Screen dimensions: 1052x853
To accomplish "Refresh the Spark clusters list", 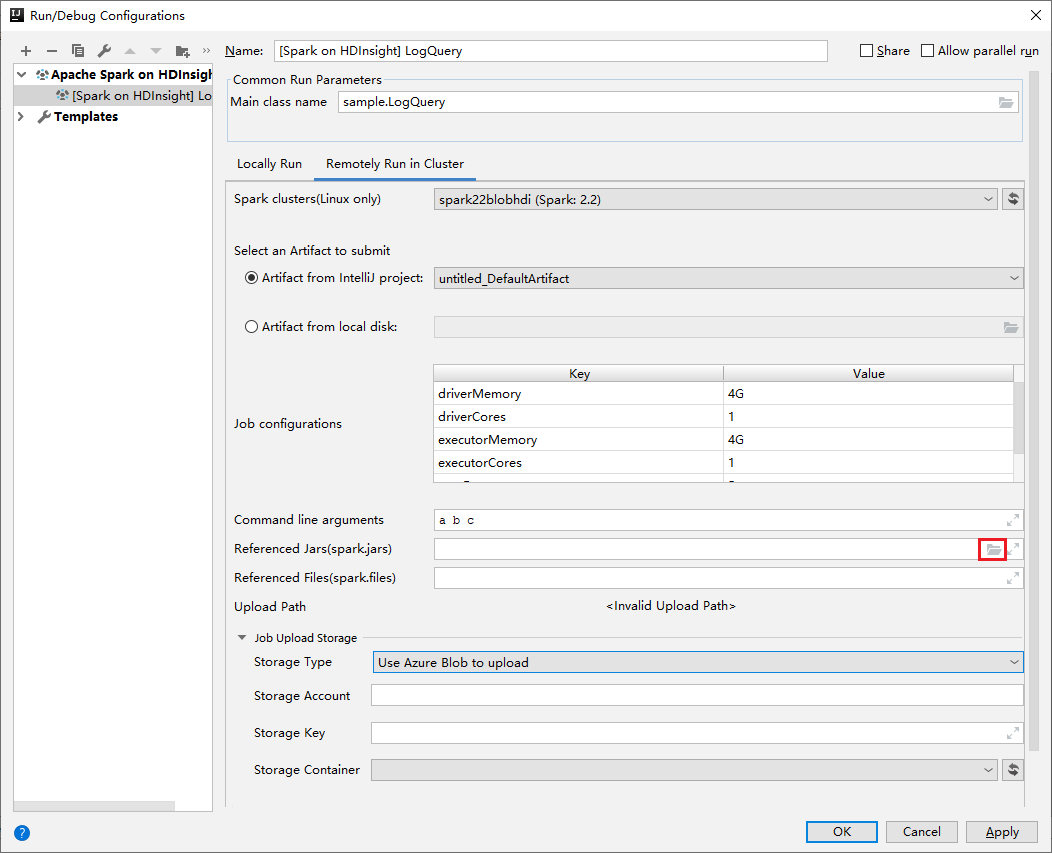I will 1012,198.
